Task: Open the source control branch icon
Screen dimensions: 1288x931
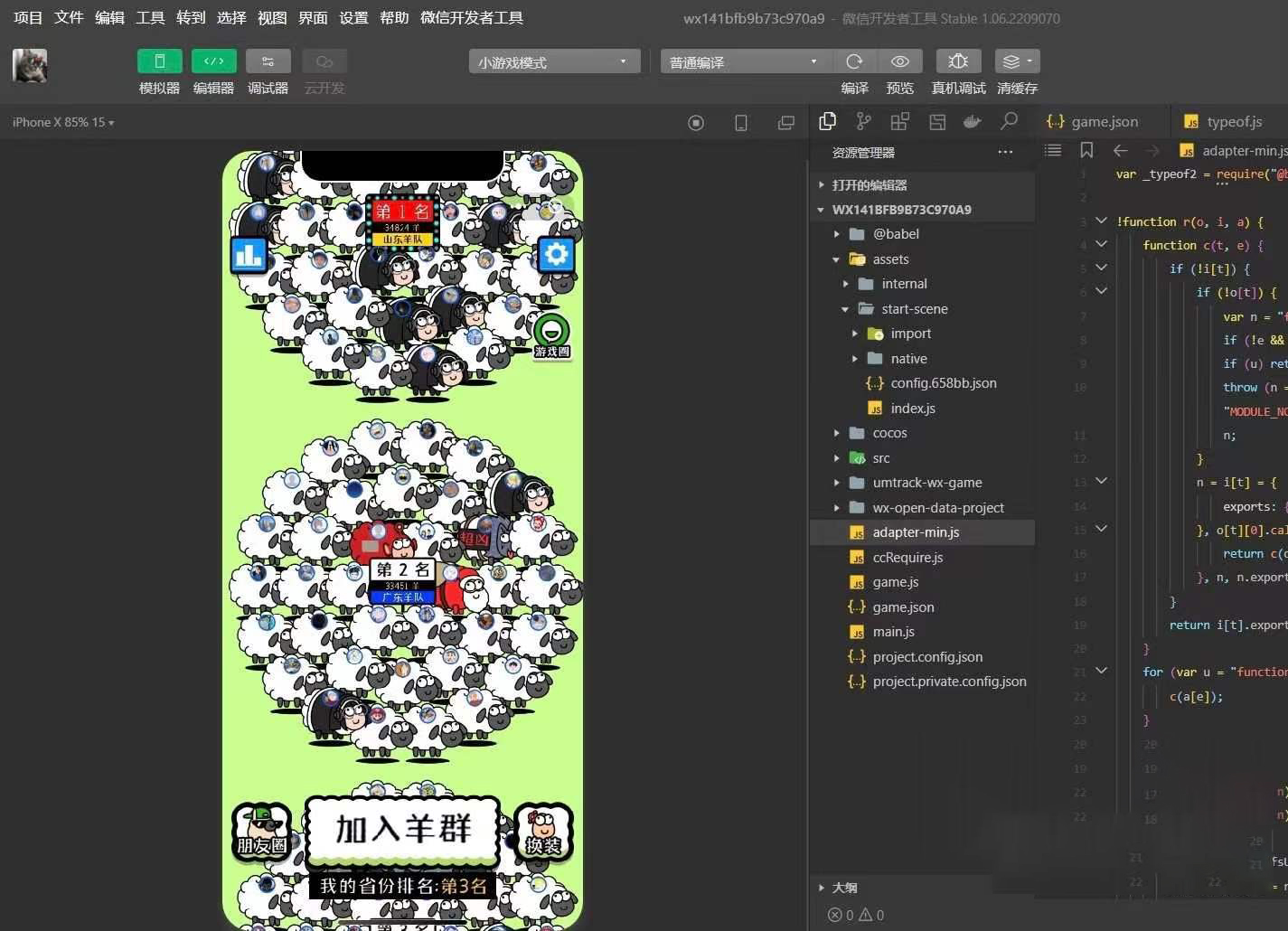Action: pos(864,121)
